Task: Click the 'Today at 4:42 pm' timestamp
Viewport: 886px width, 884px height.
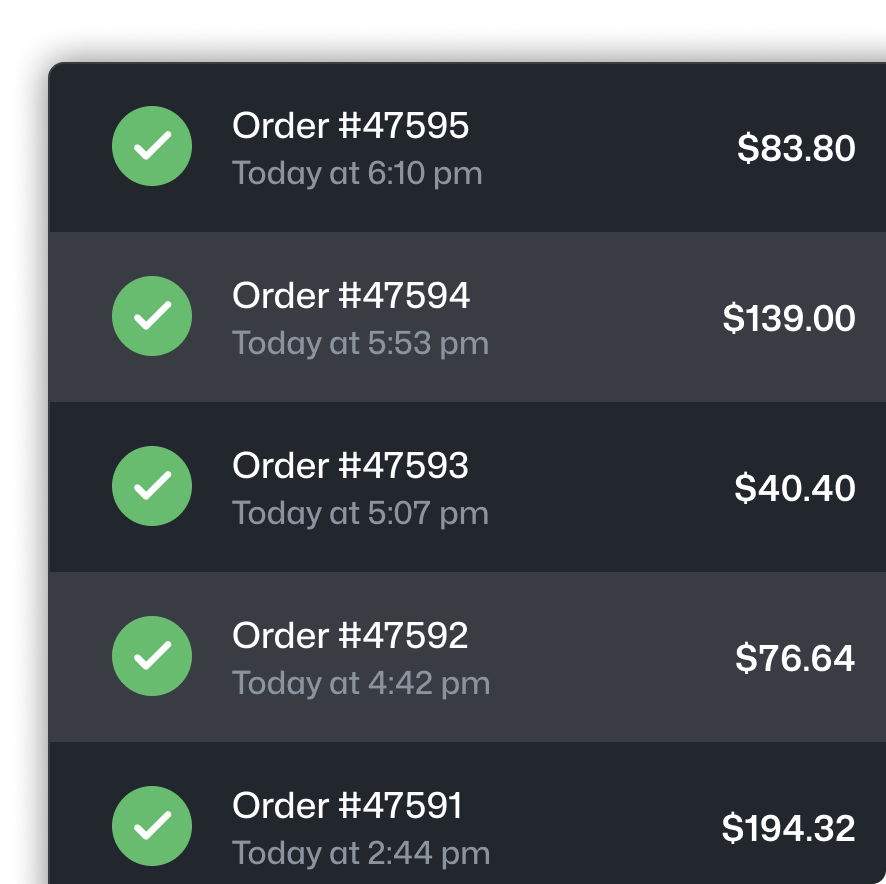Action: (x=361, y=683)
